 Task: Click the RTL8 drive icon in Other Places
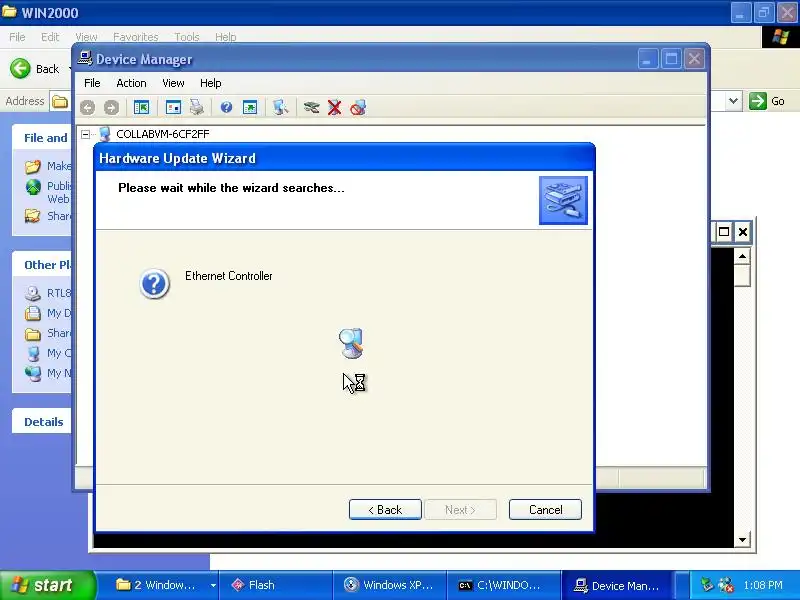[33, 293]
